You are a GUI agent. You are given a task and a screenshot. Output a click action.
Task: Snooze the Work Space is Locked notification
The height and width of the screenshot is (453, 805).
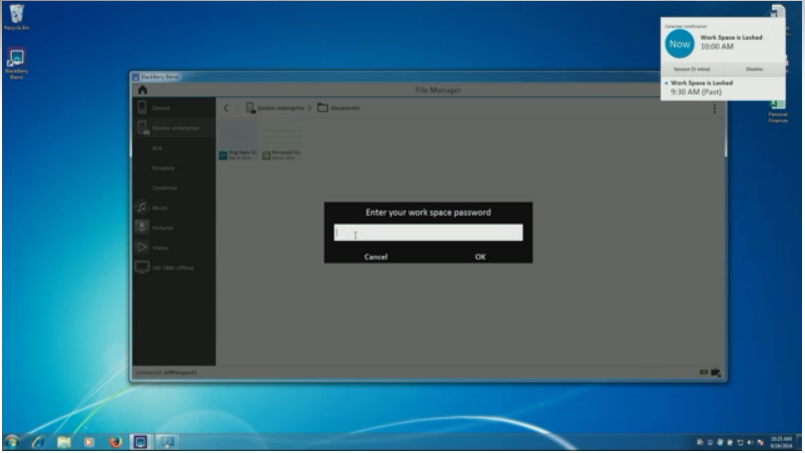click(687, 69)
